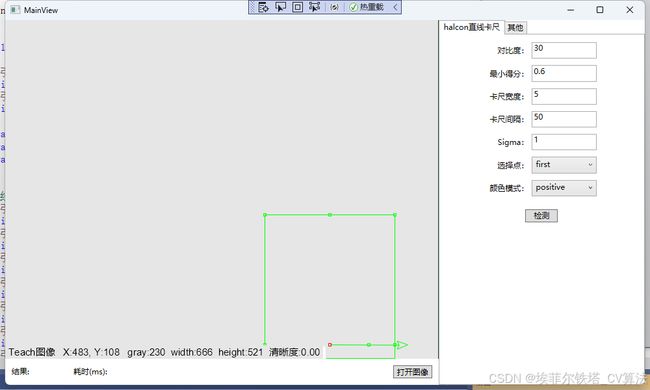650x390 pixels.
Task: Click the 检测 button
Action: [541, 216]
